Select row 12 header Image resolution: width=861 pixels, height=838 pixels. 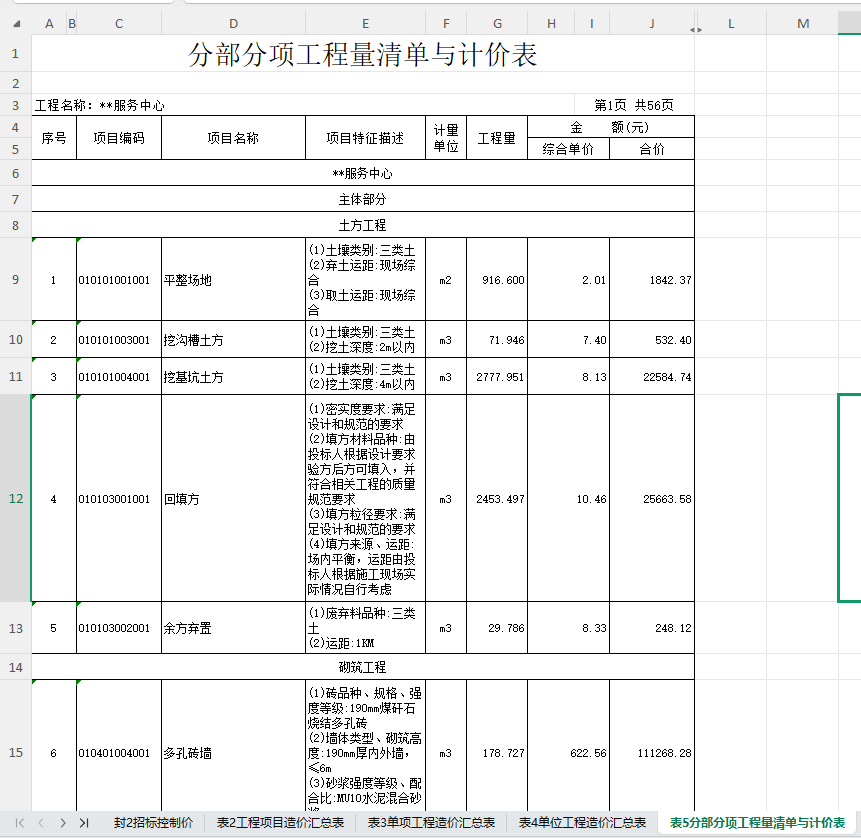coord(15,499)
